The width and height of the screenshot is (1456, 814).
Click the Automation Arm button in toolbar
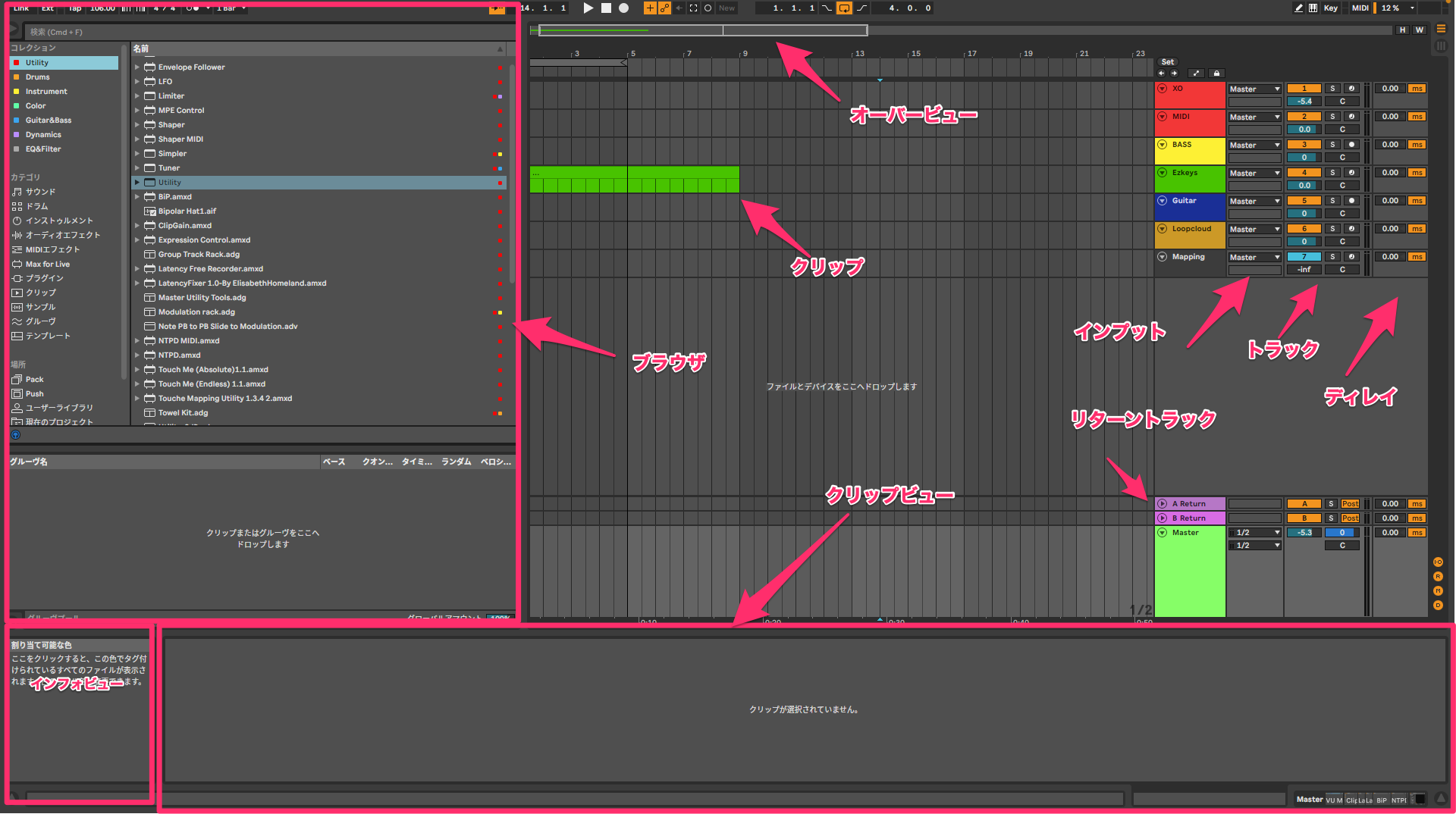(x=664, y=8)
